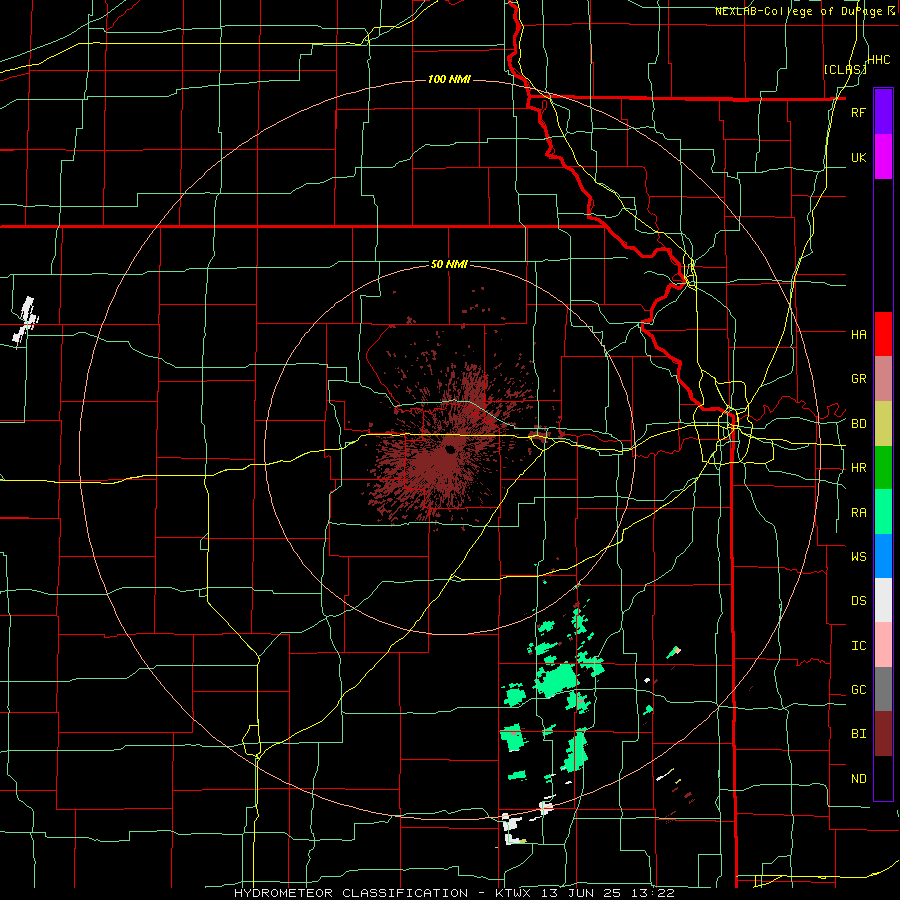Click the RA legend label
This screenshot has width=900, height=900.
point(858,513)
